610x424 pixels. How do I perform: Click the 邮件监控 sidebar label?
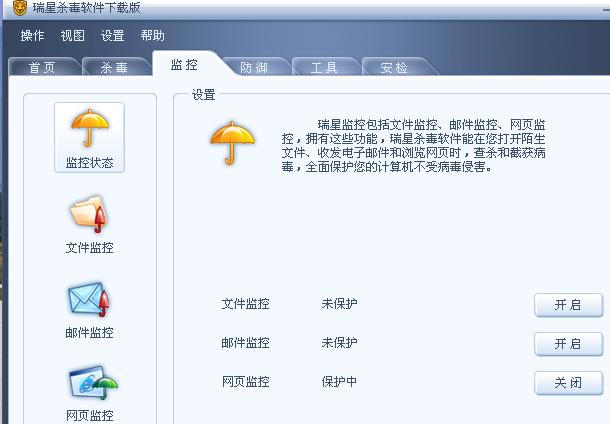(89, 333)
